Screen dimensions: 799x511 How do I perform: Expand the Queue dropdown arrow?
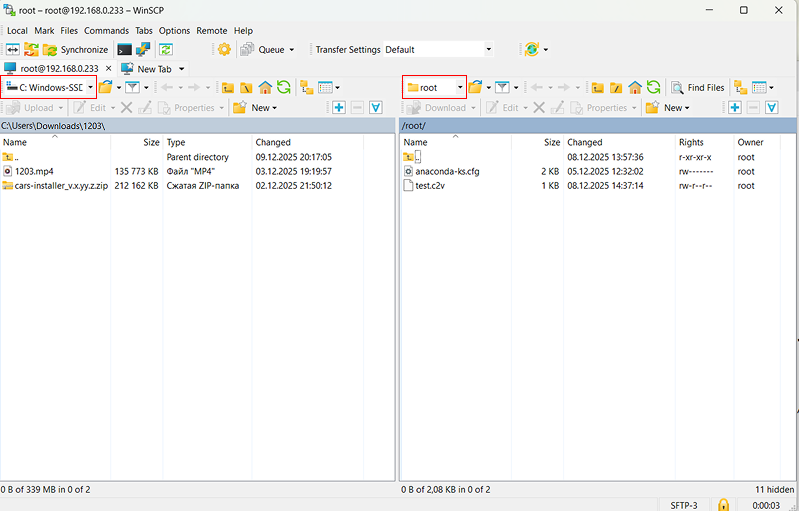(291, 50)
